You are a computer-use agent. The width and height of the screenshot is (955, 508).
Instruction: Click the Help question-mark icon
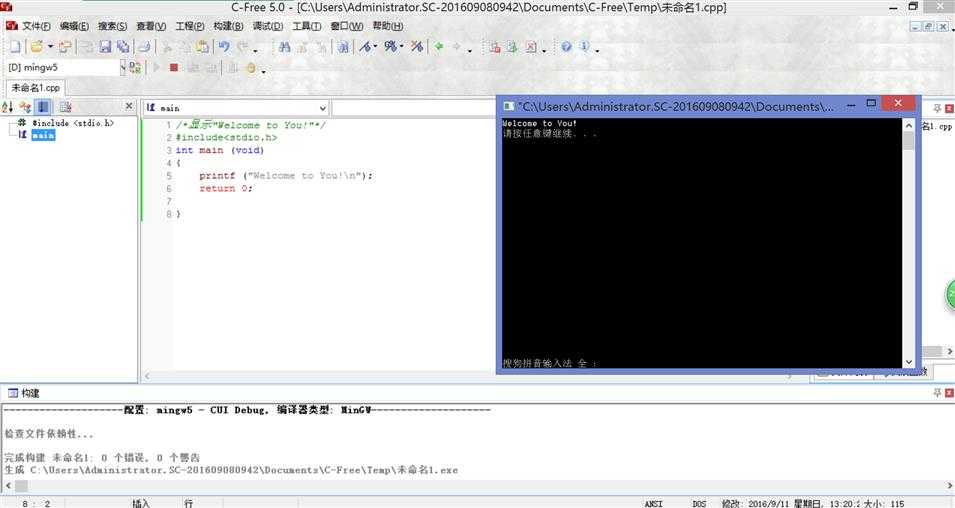pos(566,46)
